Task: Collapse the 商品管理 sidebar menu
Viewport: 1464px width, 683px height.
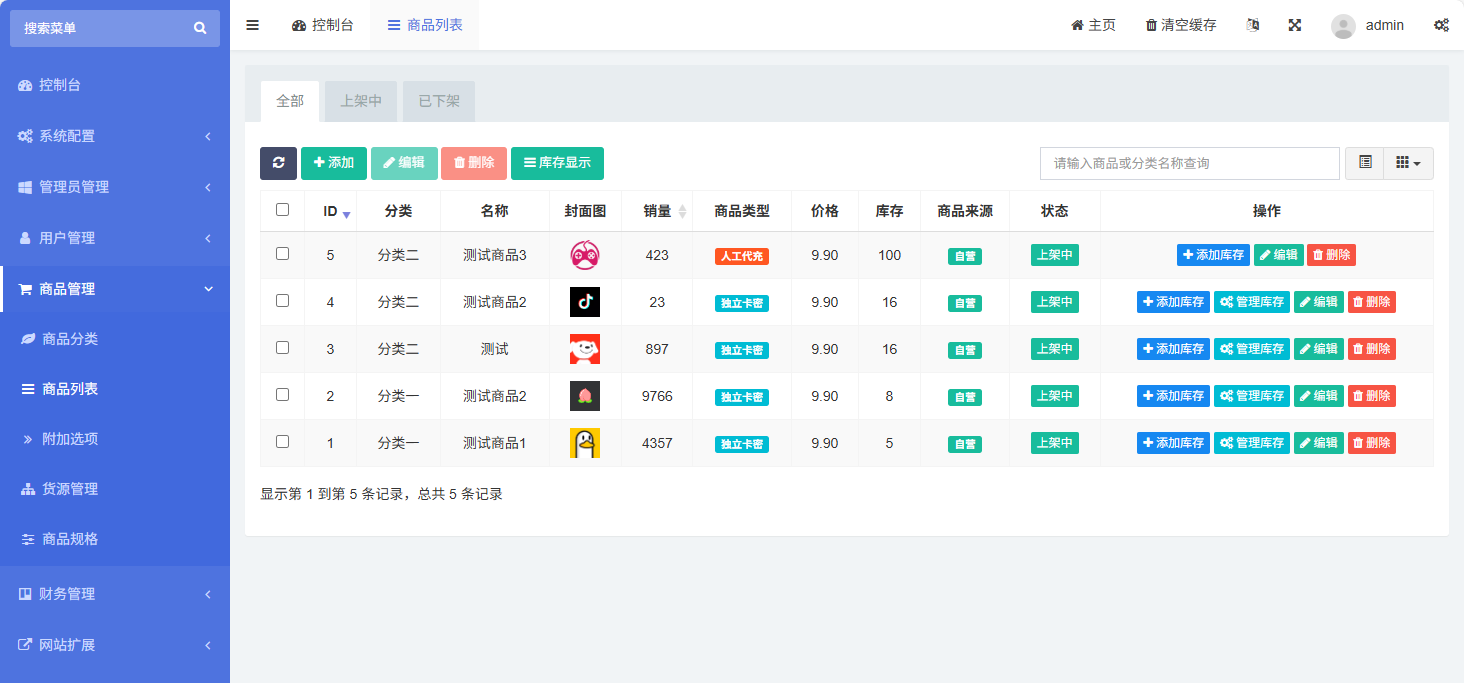Action: pos(115,289)
